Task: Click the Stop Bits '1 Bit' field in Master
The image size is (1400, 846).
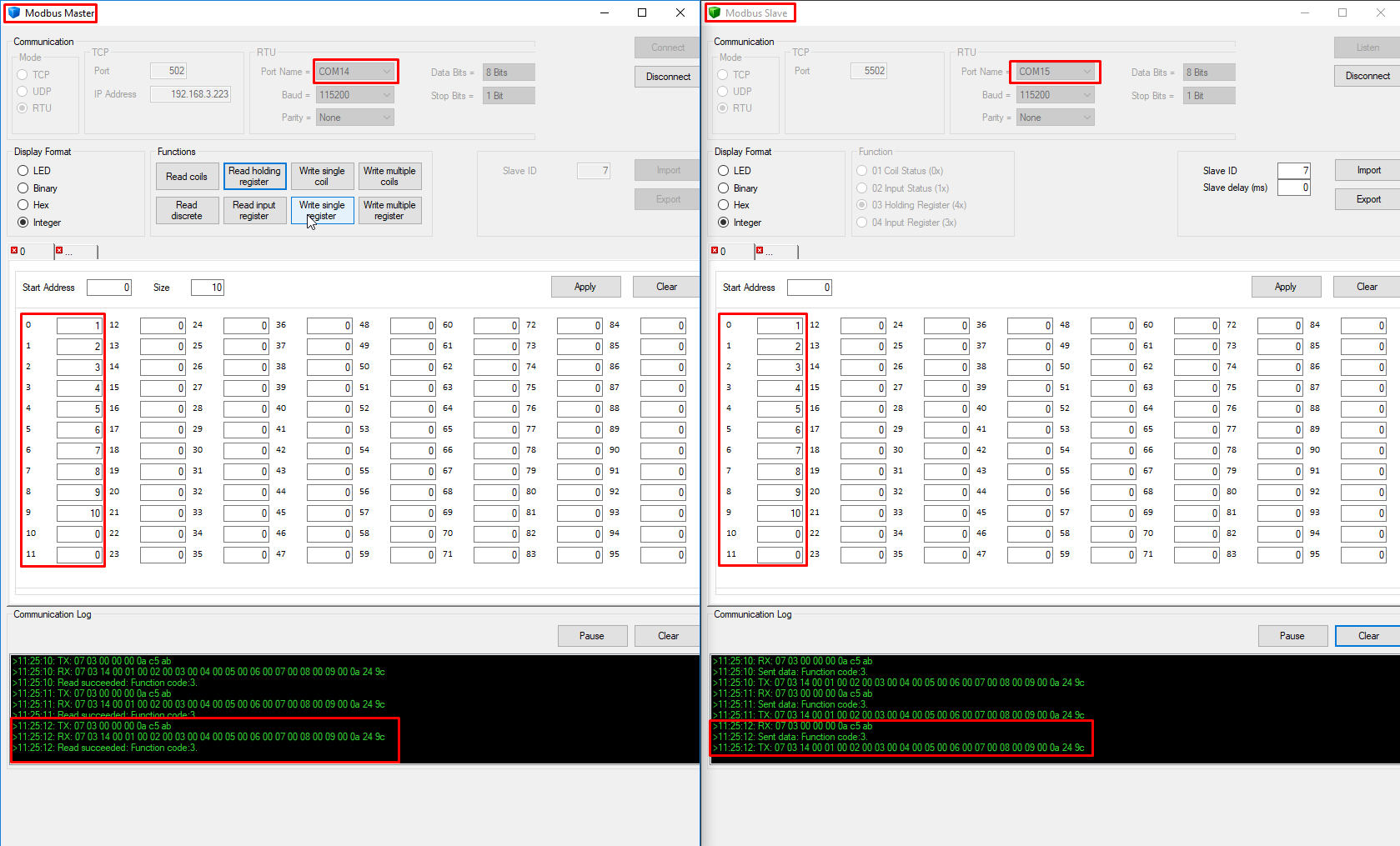Action: click(x=509, y=96)
